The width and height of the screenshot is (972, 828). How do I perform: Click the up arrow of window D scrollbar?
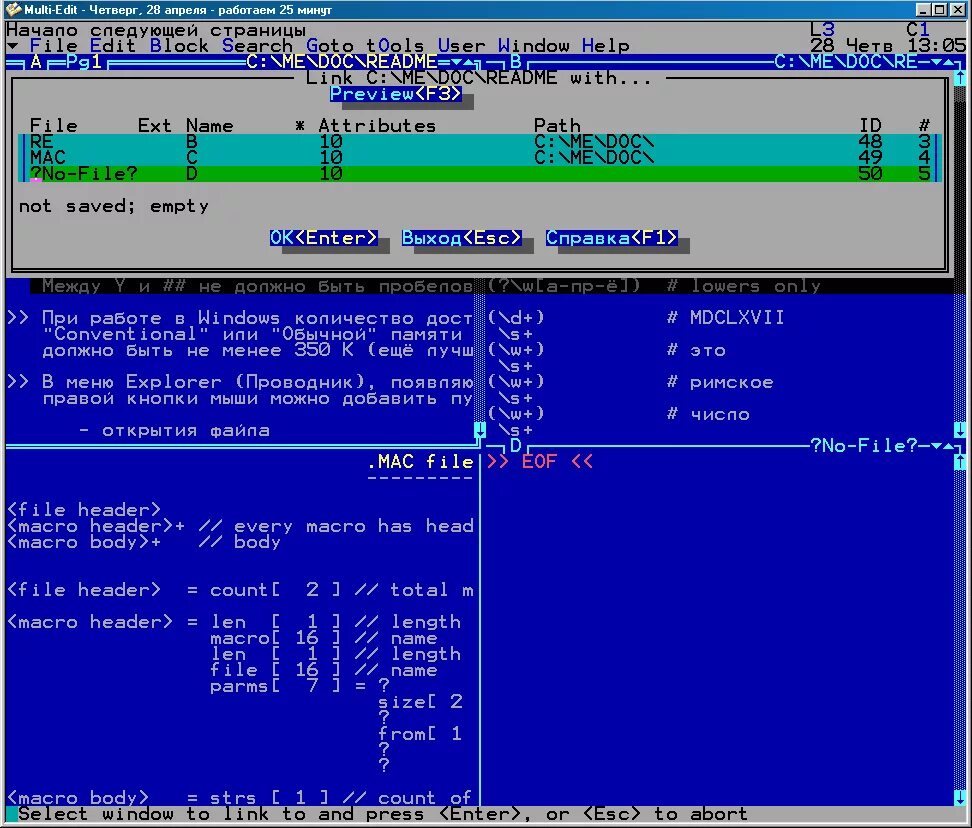pyautogui.click(x=960, y=462)
